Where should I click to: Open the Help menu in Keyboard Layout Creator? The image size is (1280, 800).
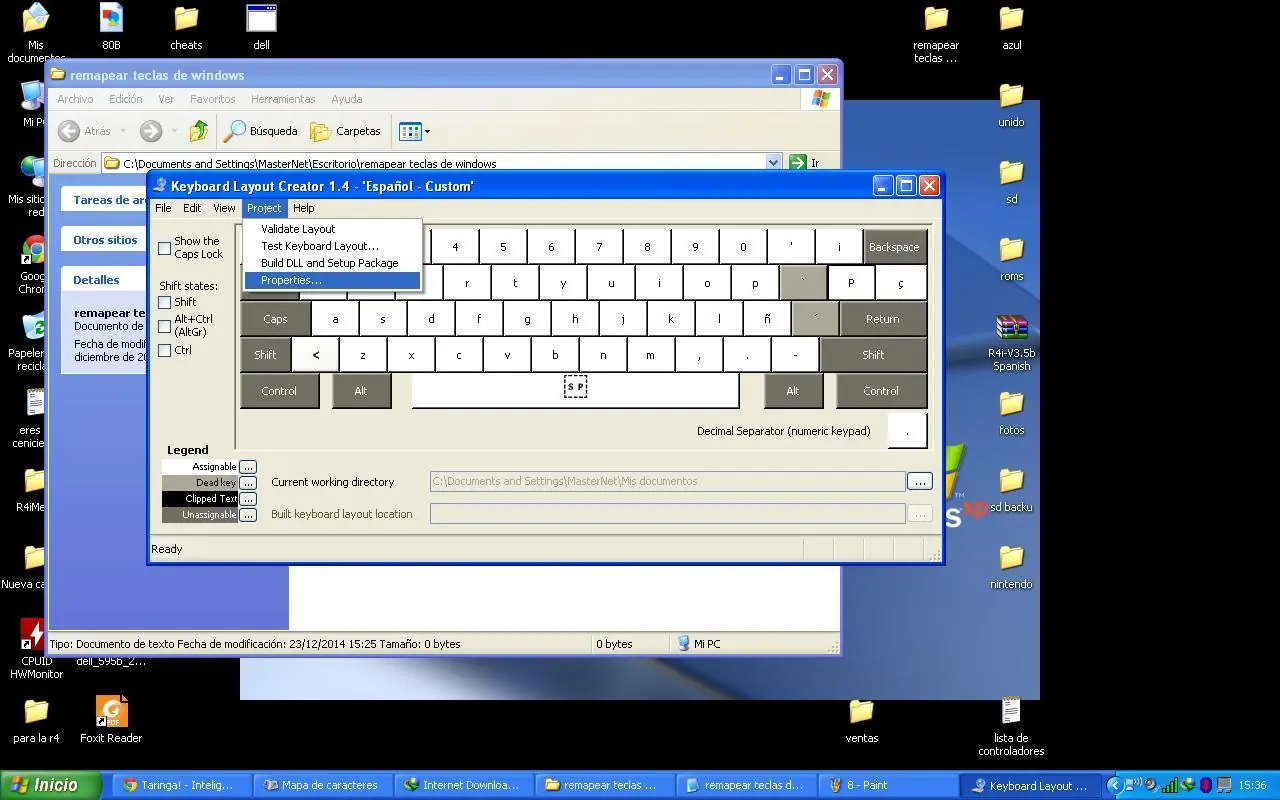coord(303,208)
